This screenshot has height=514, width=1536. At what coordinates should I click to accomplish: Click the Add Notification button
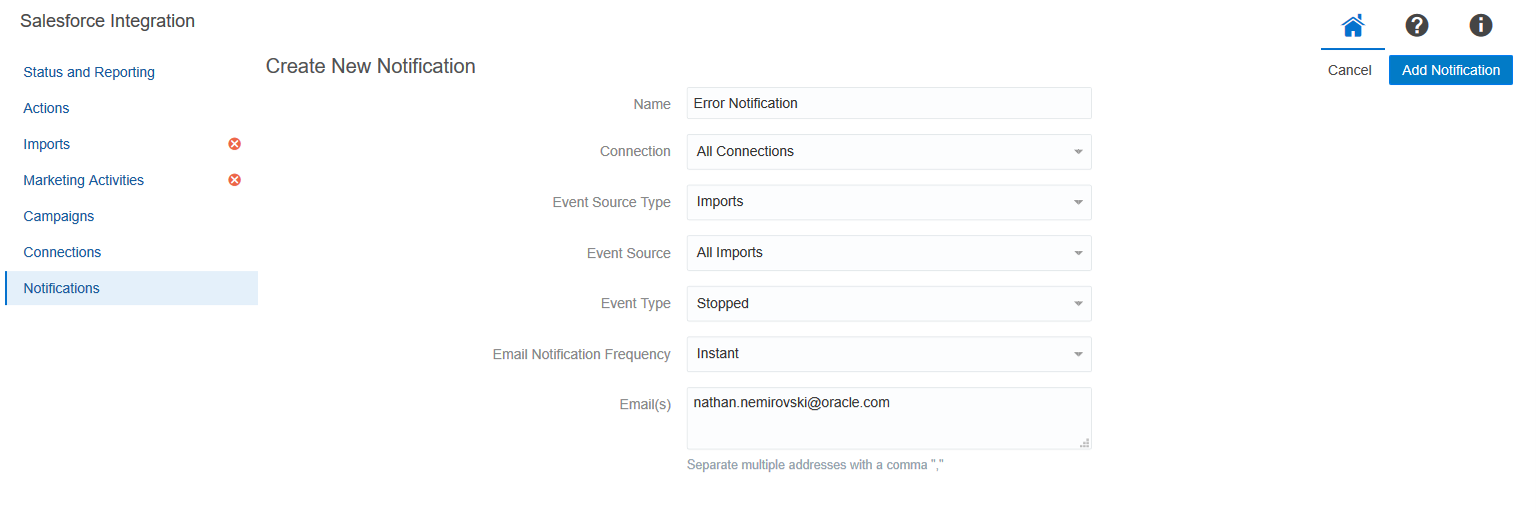[x=1450, y=70]
